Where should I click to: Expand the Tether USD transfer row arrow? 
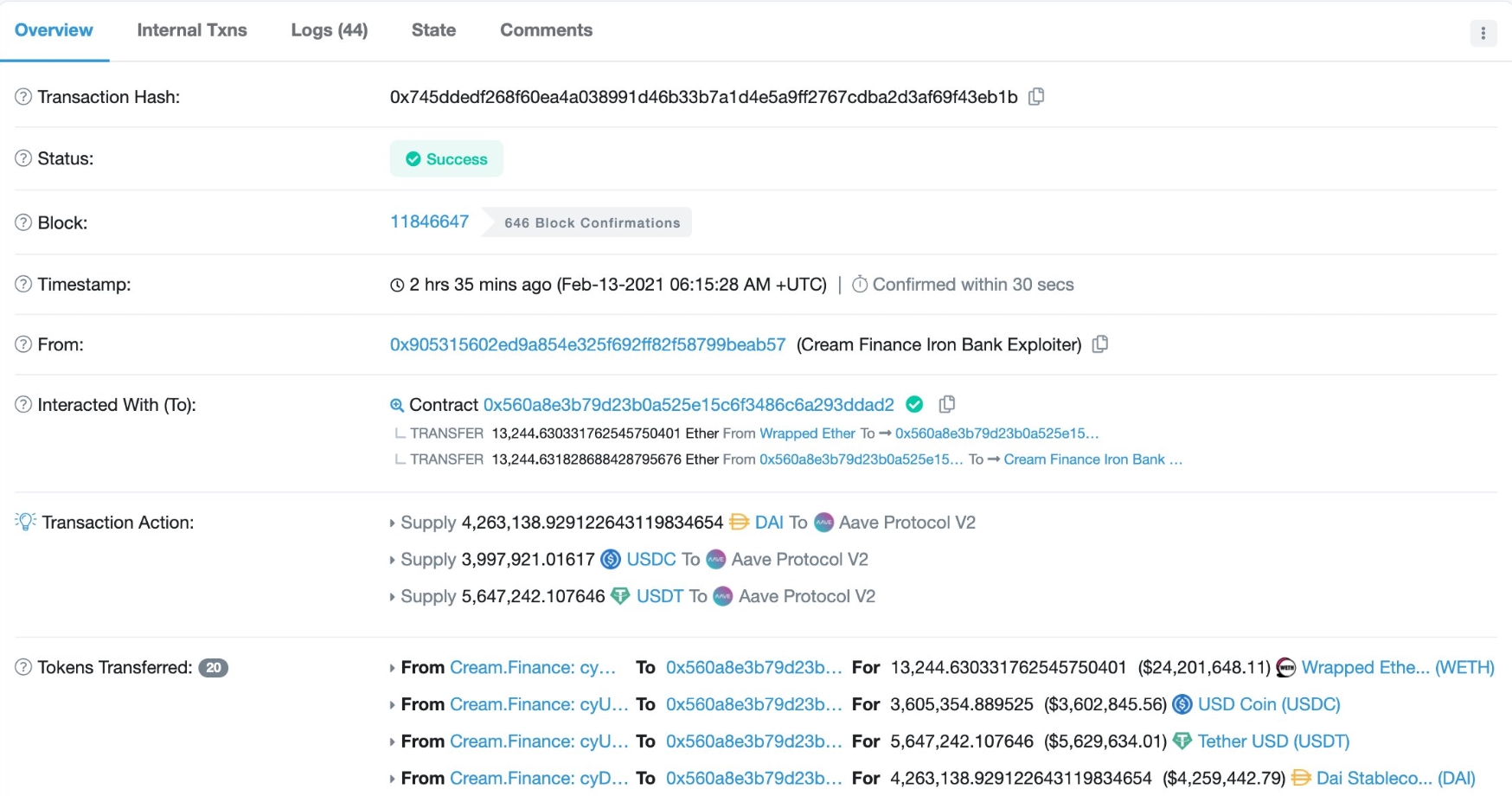point(392,742)
